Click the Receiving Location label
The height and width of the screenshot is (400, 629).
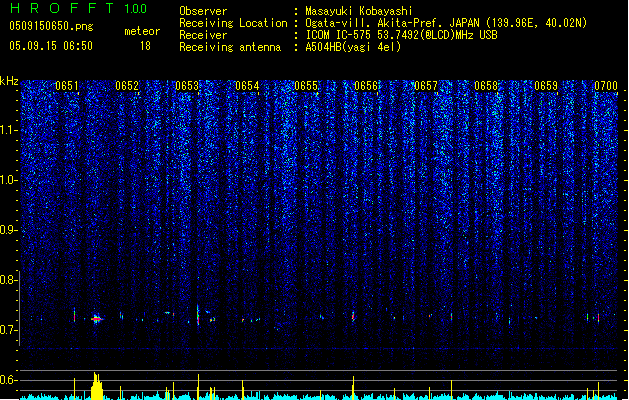pyautogui.click(x=233, y=23)
